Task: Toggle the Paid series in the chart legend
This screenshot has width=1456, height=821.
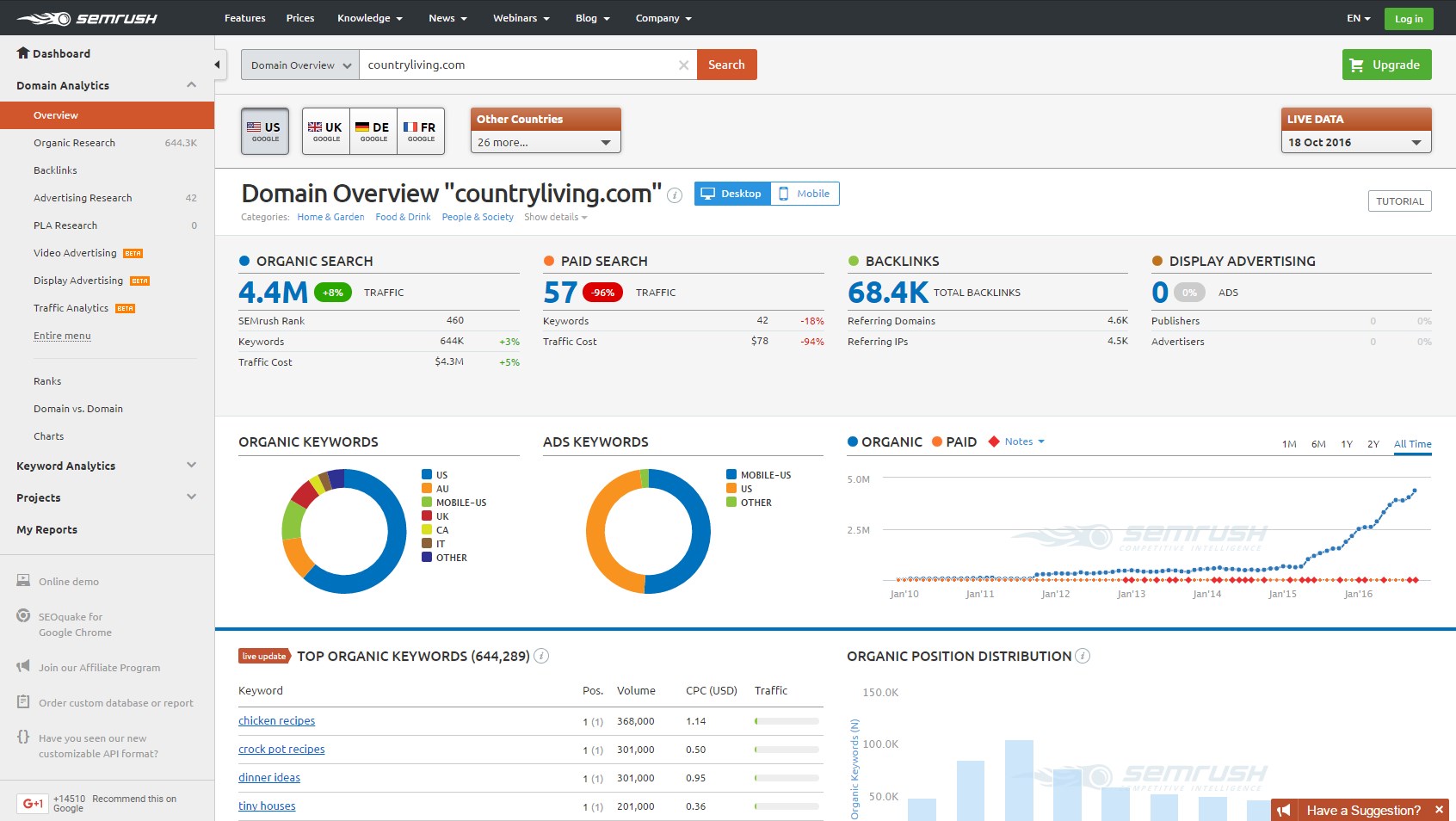Action: pyautogui.click(x=954, y=441)
